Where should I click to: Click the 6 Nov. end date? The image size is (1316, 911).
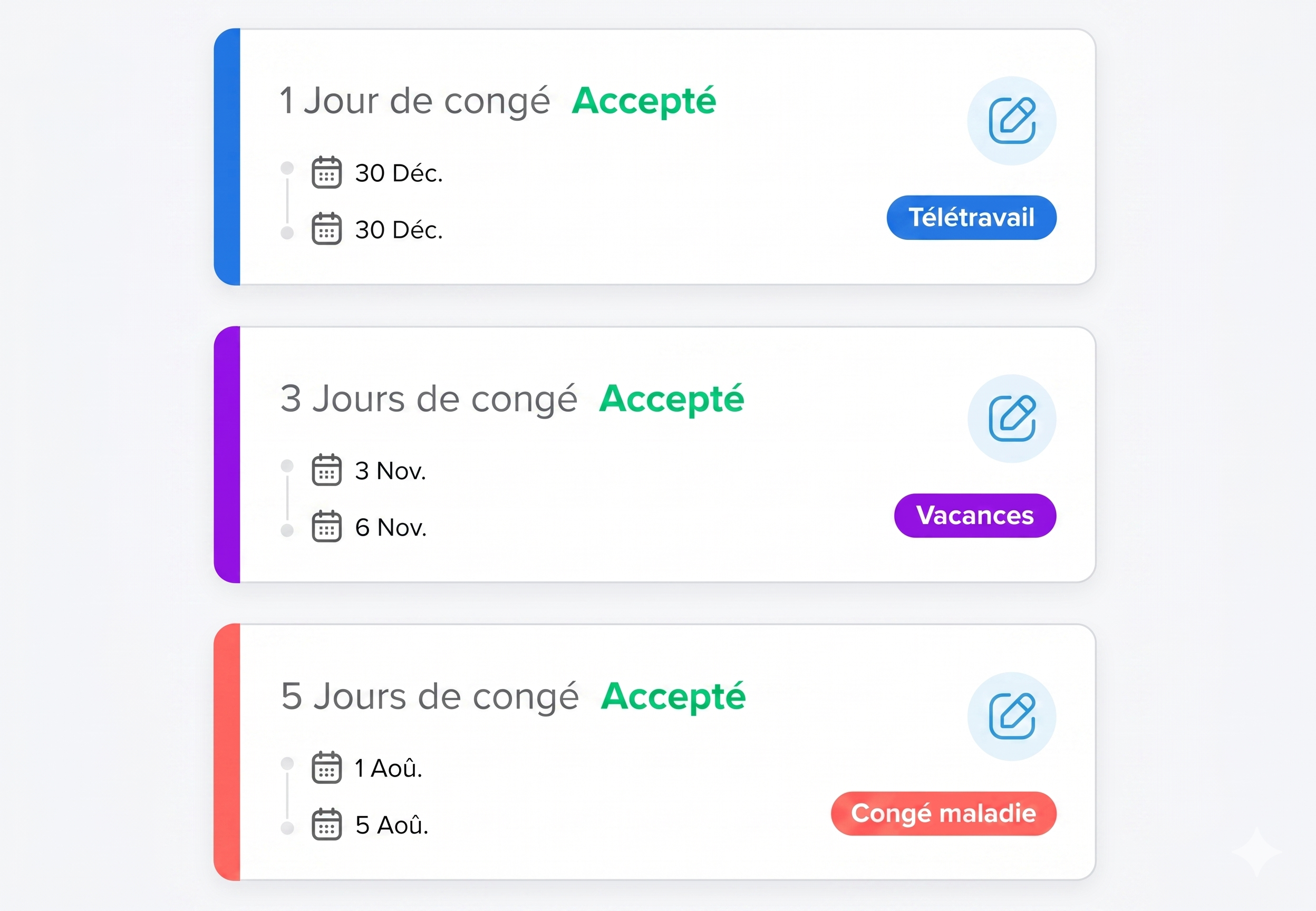tap(391, 527)
